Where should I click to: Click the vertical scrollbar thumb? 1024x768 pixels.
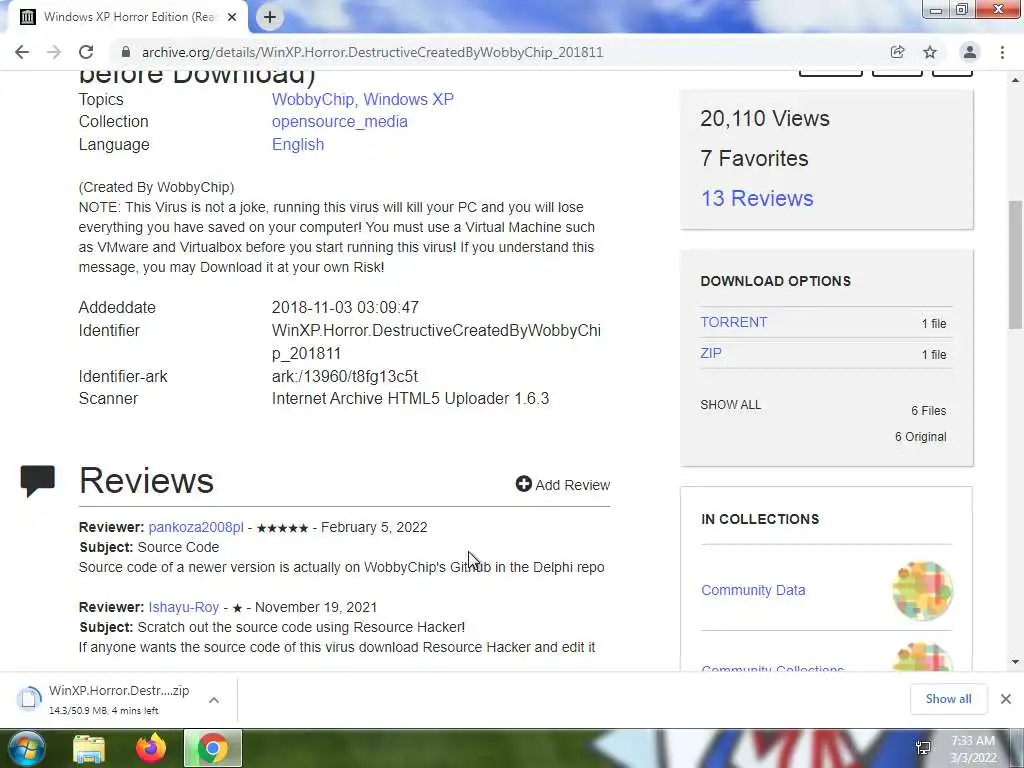1016,264
